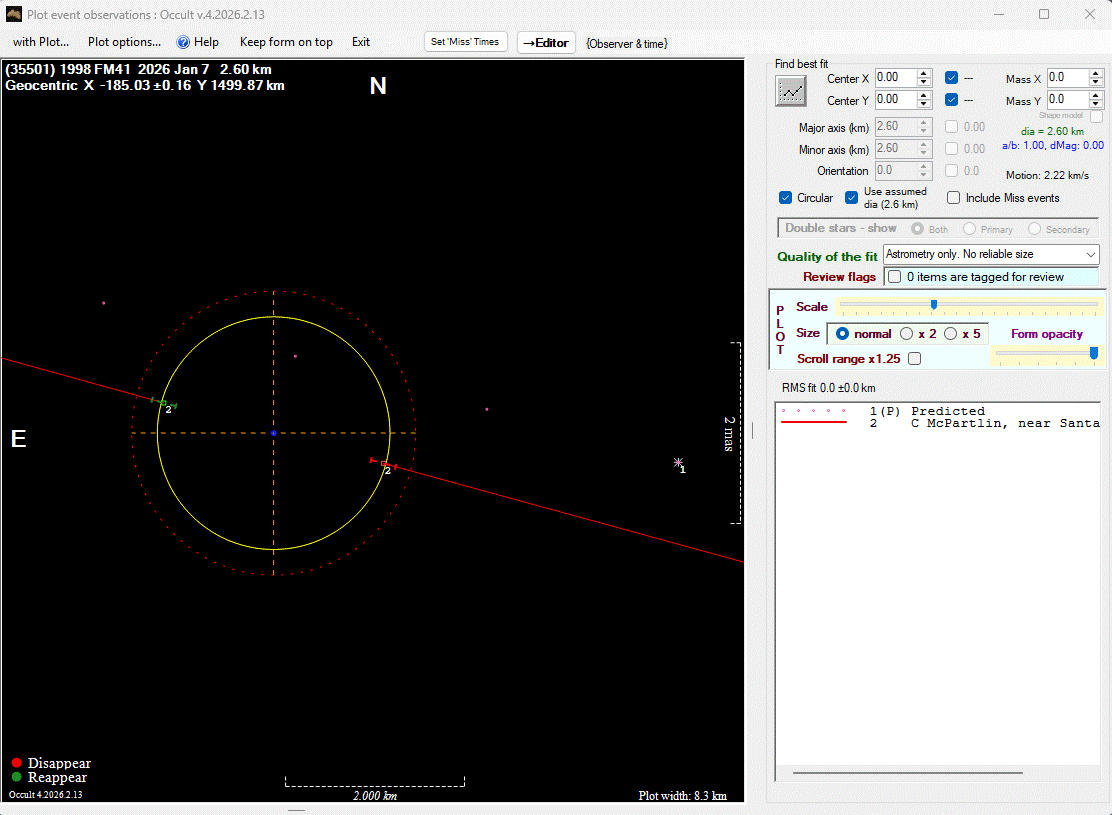Click the Set 'Miss' Times button
This screenshot has width=1112, height=815.
pyautogui.click(x=465, y=42)
